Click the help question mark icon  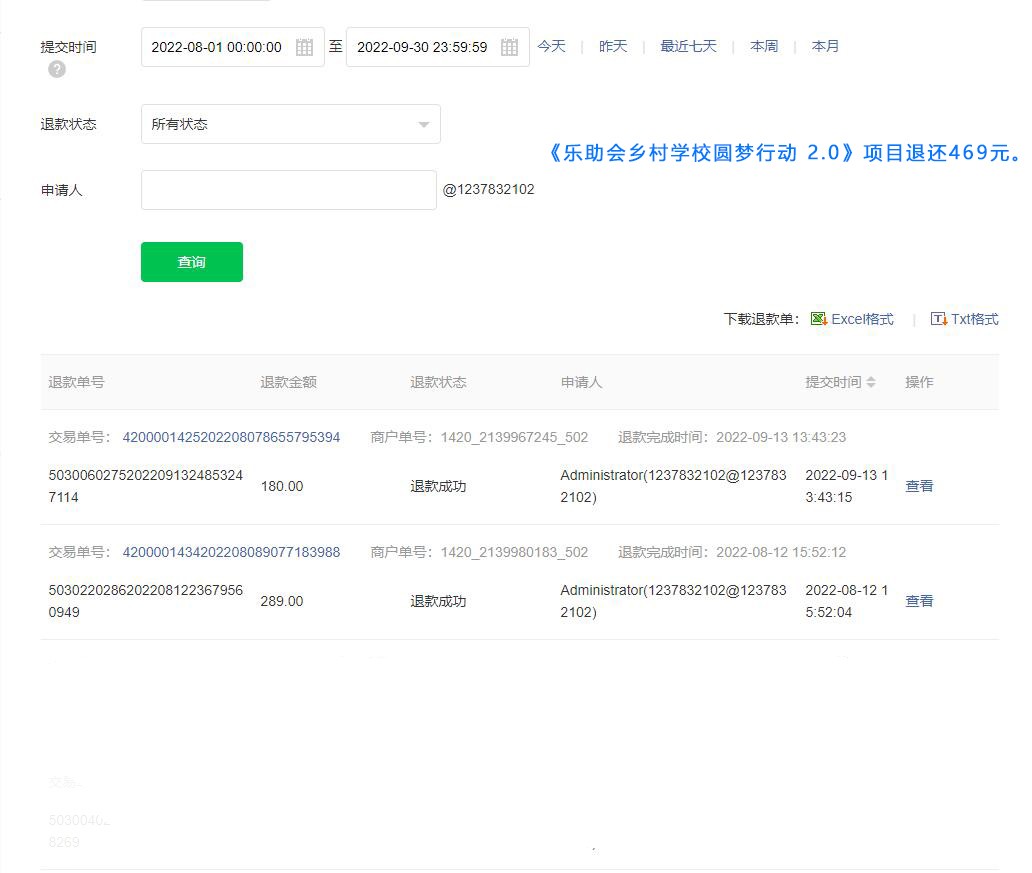[x=57, y=69]
